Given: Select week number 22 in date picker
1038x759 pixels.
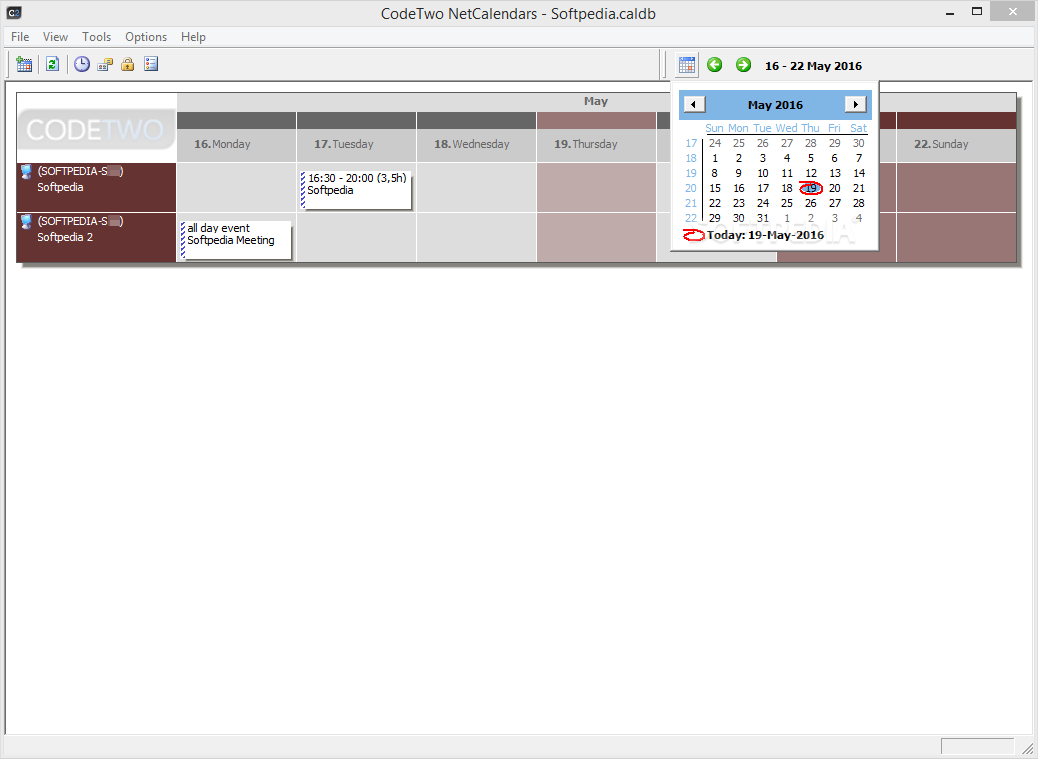Looking at the screenshot, I should click(x=690, y=218).
